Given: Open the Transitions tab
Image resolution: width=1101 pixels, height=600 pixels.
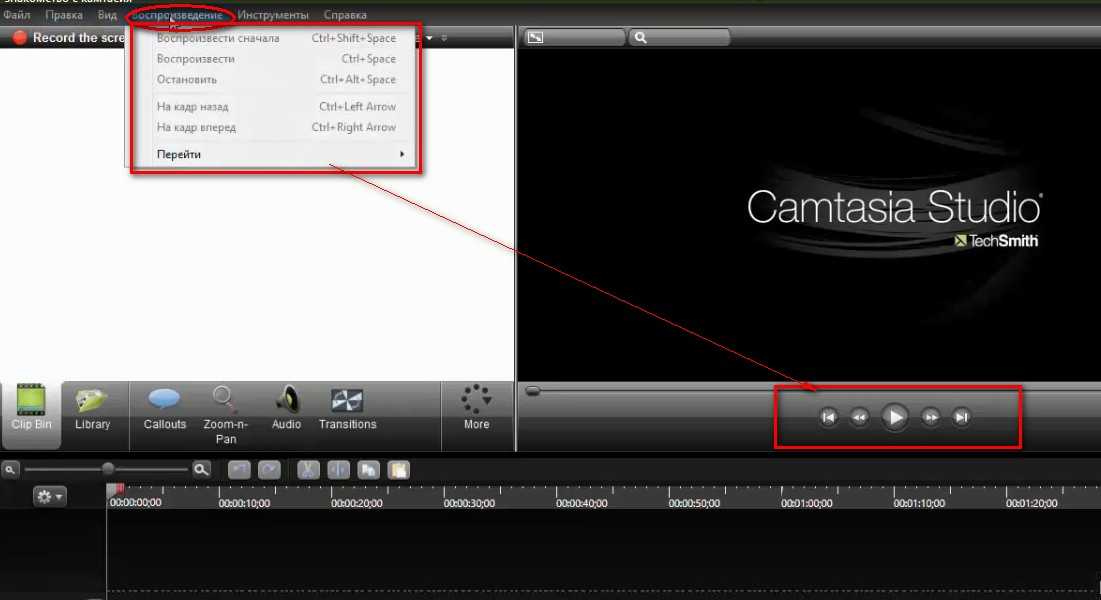Looking at the screenshot, I should click(x=347, y=409).
